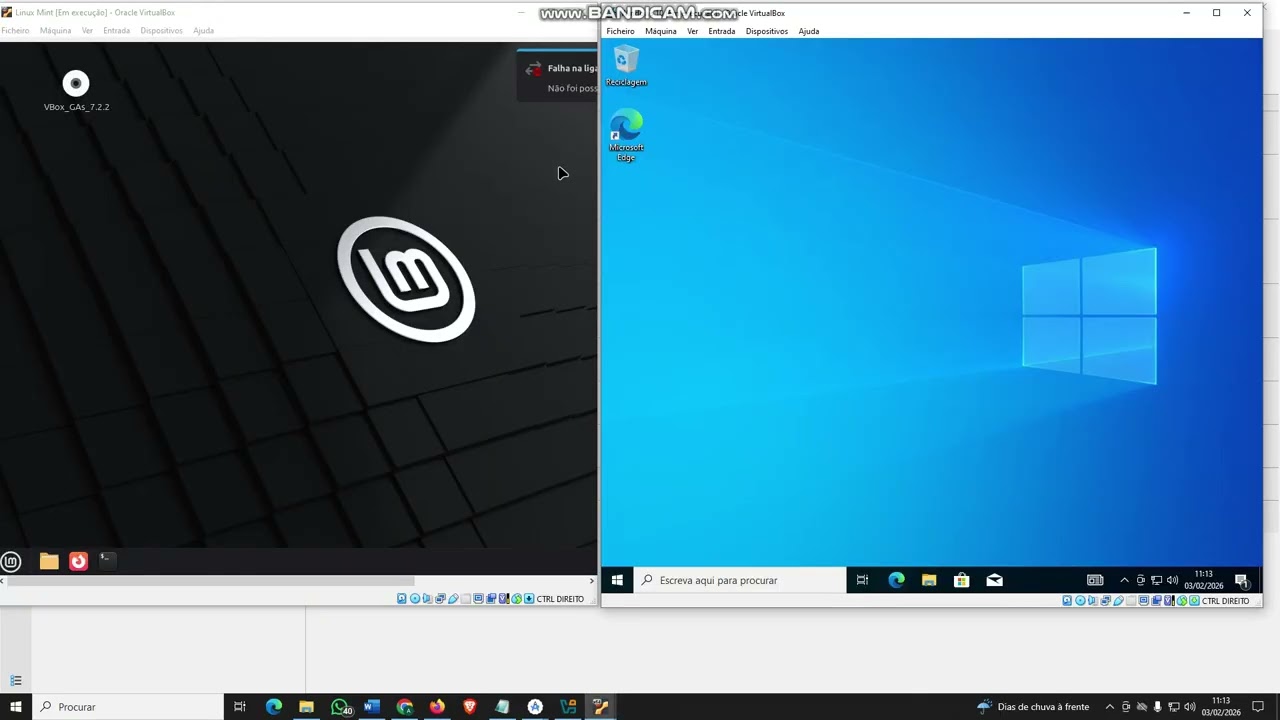Screen dimensions: 1280x720
Task: Open Brave browser from host taskbar
Action: click(470, 707)
